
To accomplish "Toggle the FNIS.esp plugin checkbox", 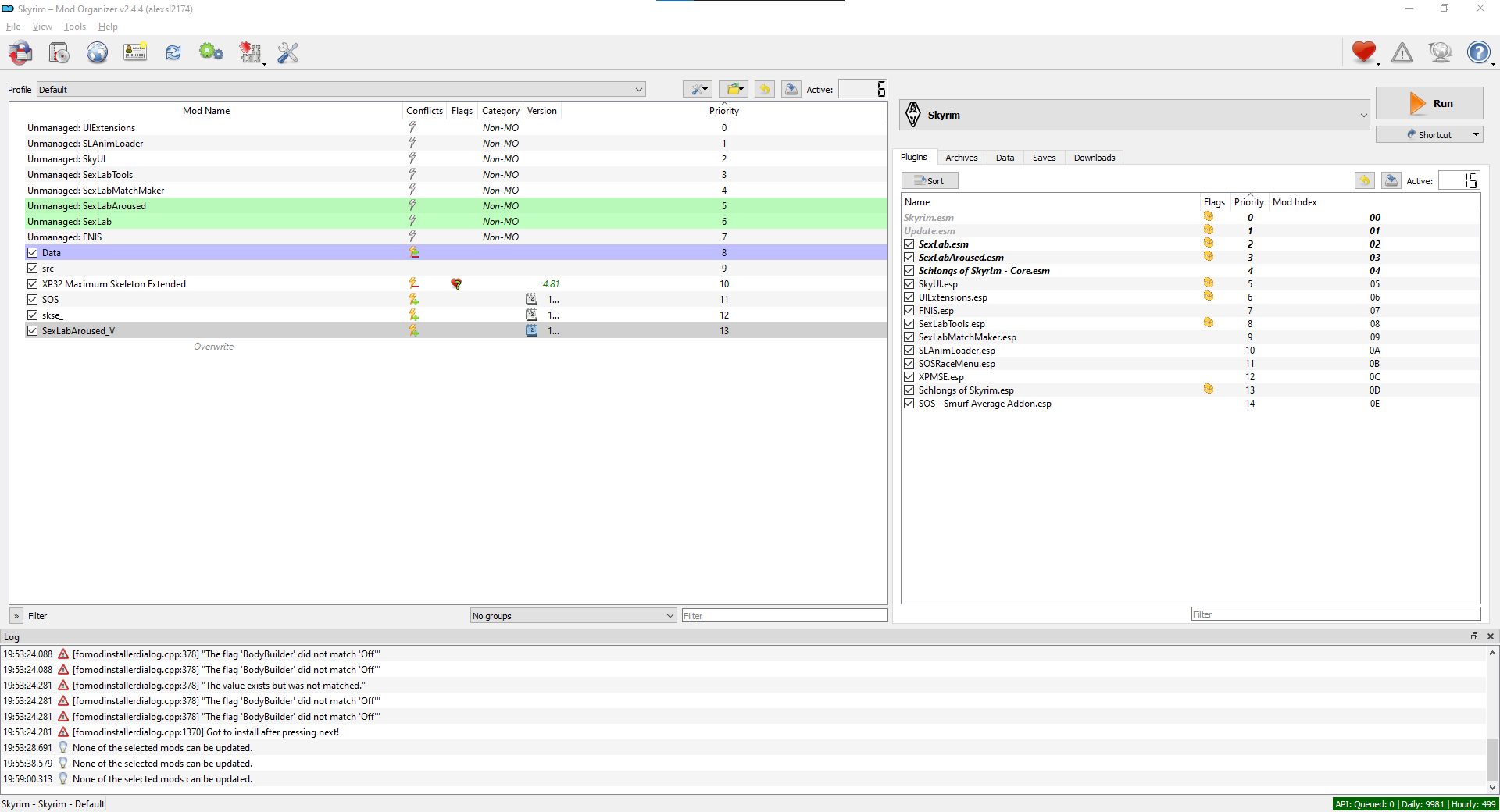I will (x=909, y=311).
